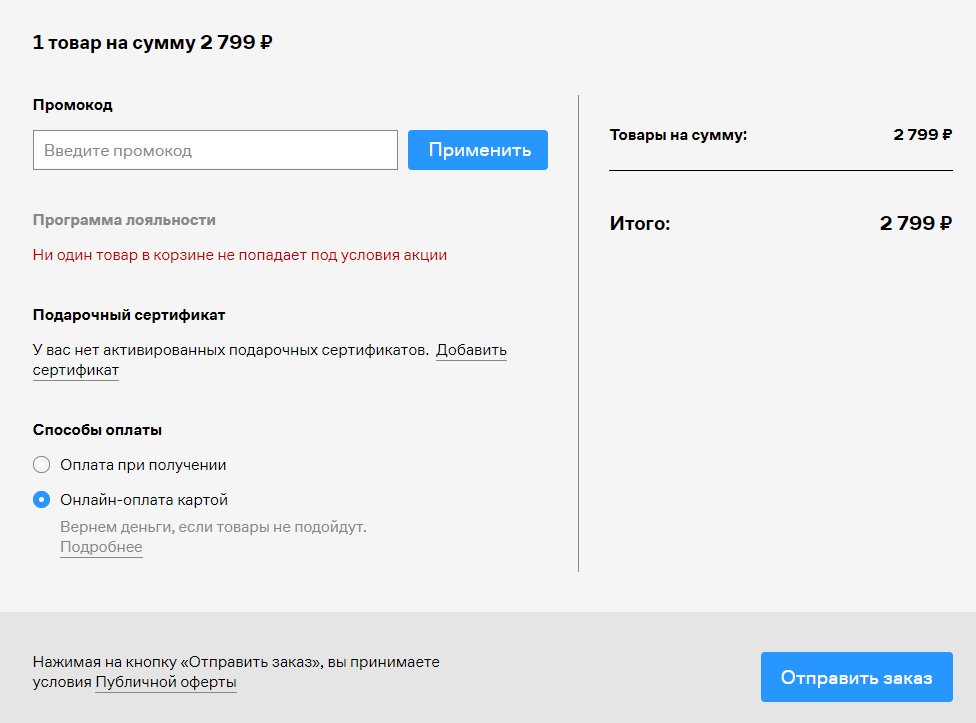Click the Программа лояльности heading
Image resolution: width=976 pixels, height=723 pixels.
pyautogui.click(x=124, y=220)
